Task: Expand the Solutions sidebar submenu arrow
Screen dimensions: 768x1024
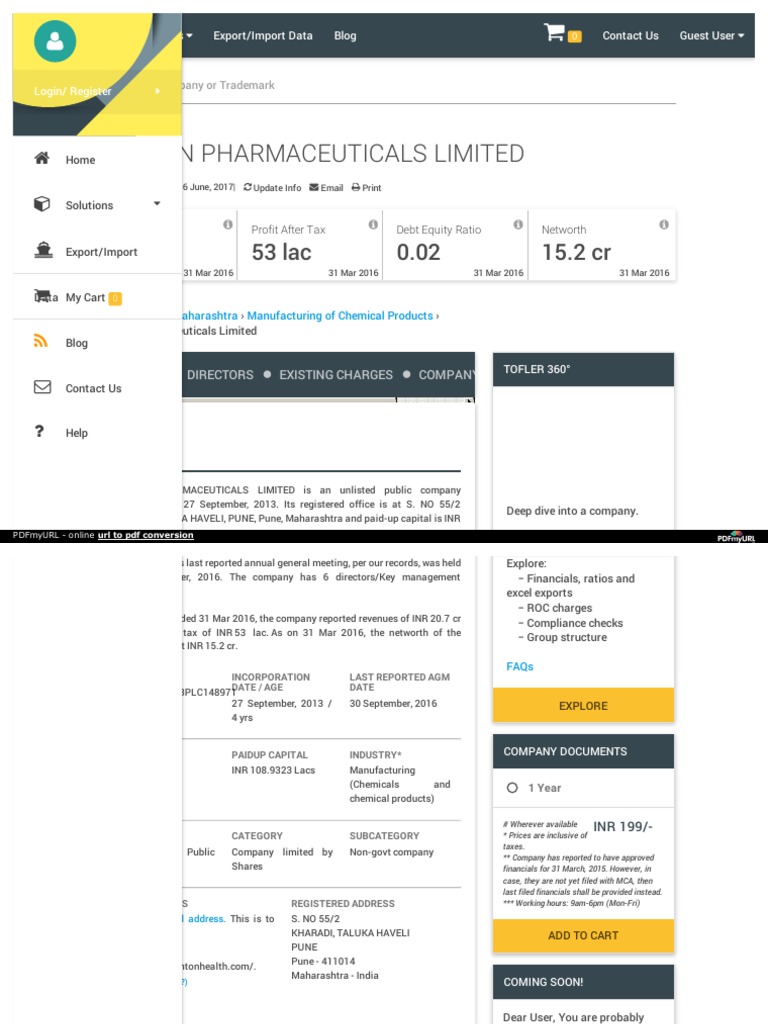Action: (157, 204)
